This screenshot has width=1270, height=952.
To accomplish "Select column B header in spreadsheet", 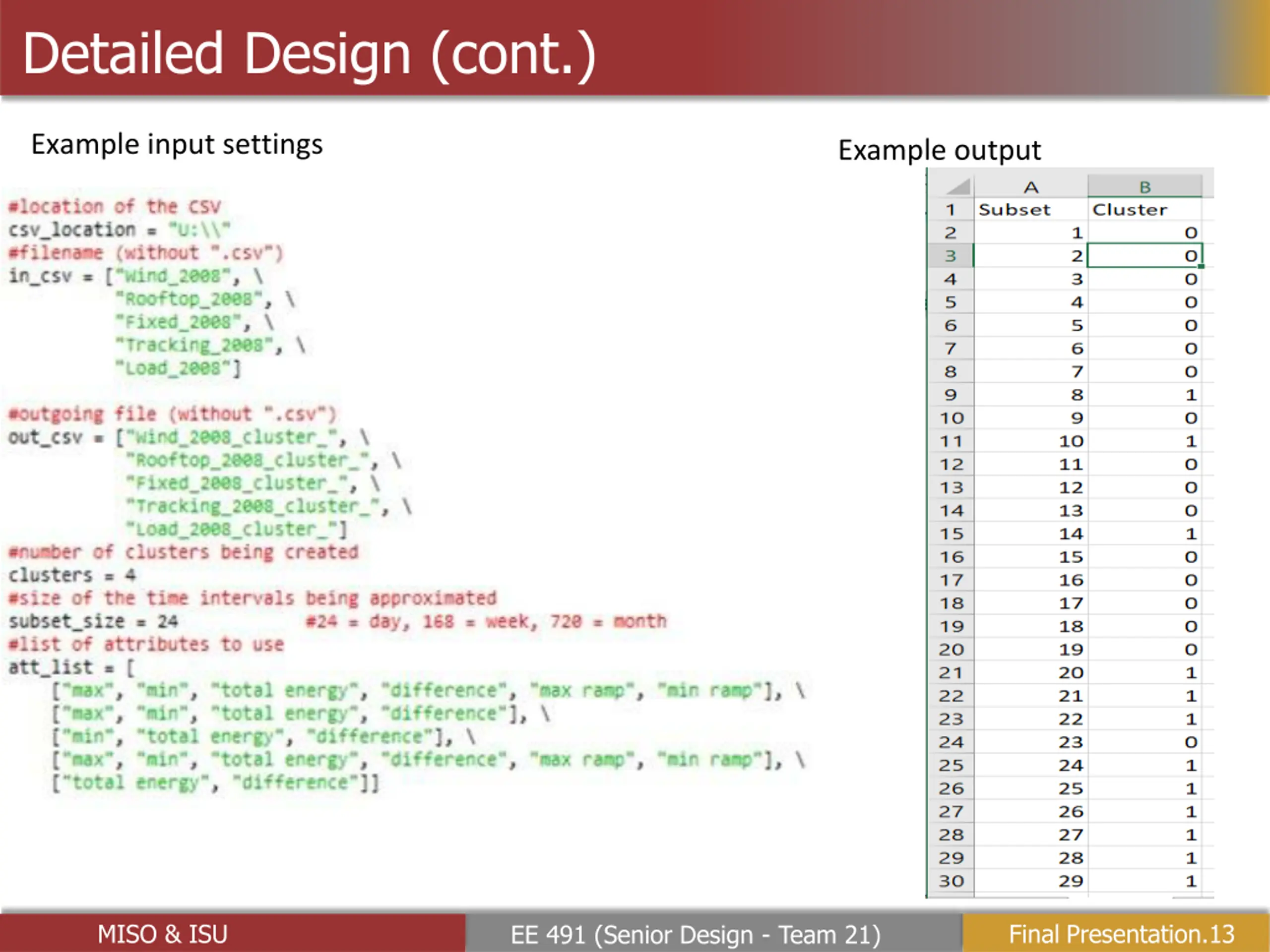I will tap(1145, 187).
